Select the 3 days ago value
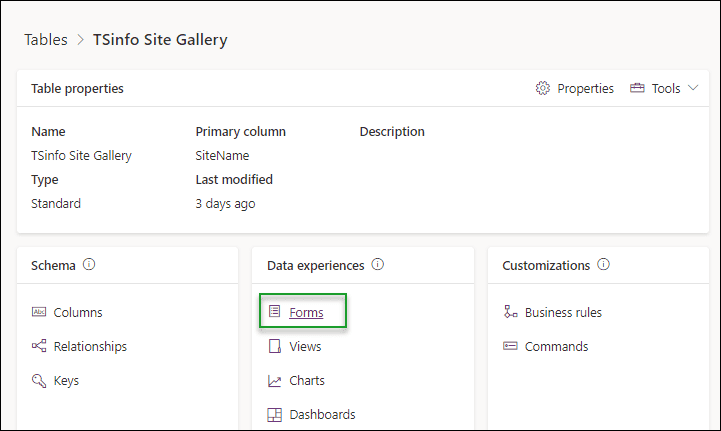Screen dimensions: 721x431 coord(225,203)
